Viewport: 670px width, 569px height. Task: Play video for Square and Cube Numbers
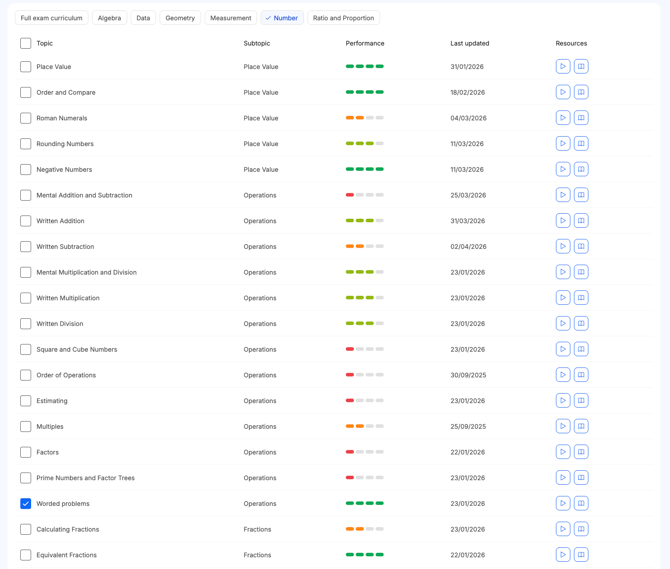tap(563, 349)
